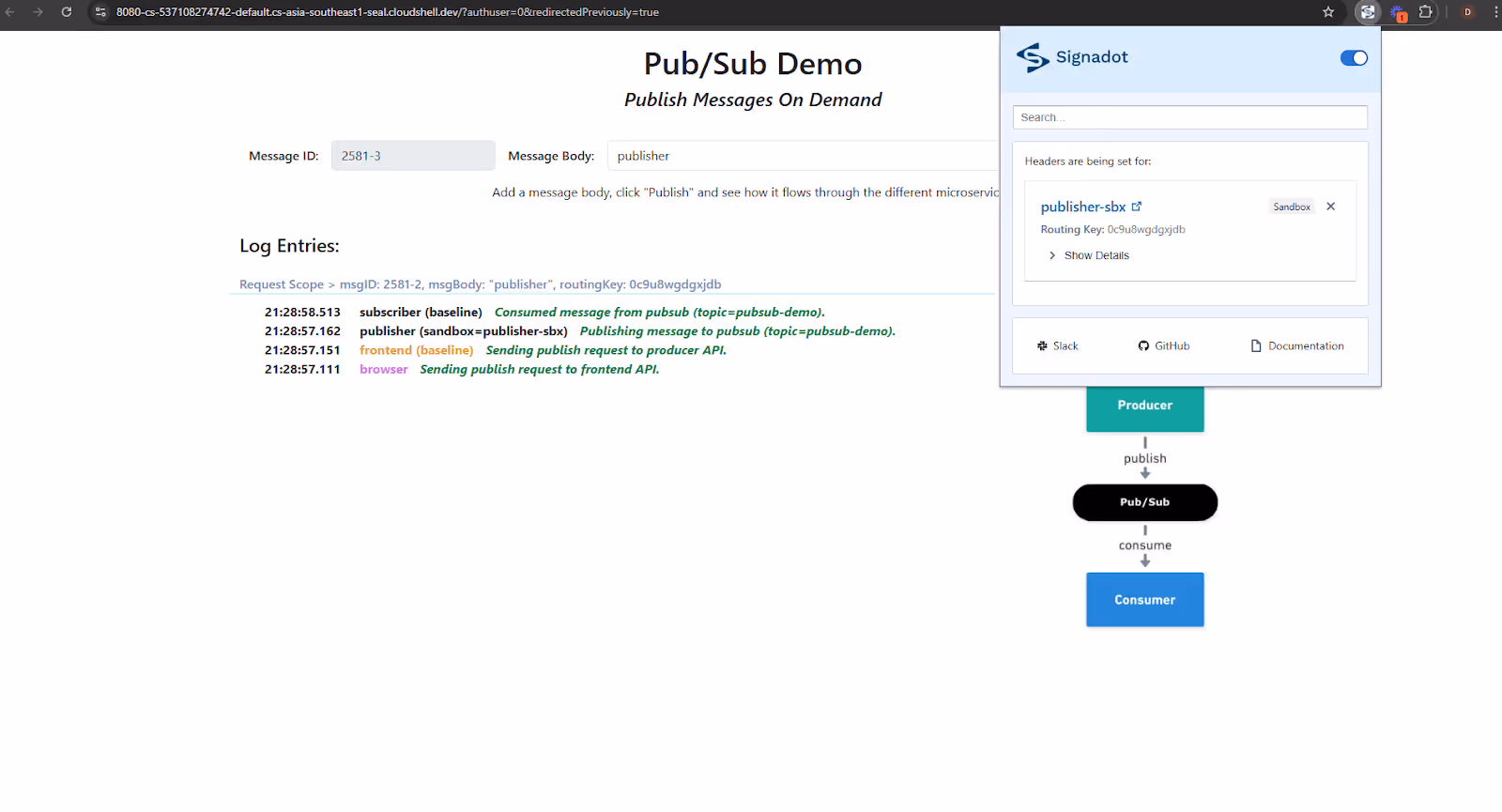Open the GitHub link

[x=1164, y=346]
